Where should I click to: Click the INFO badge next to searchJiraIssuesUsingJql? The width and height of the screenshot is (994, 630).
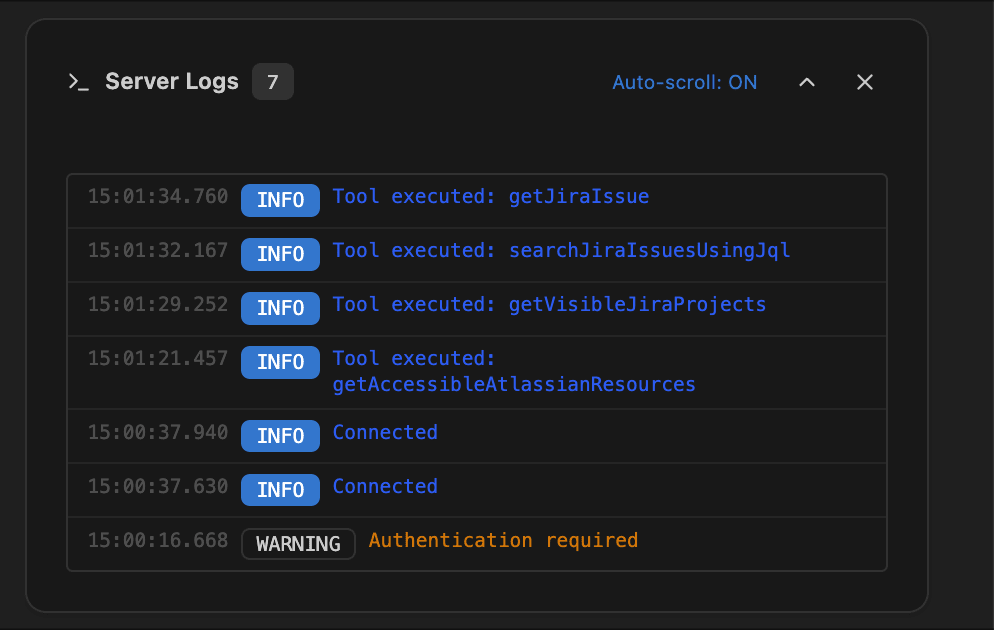[280, 254]
